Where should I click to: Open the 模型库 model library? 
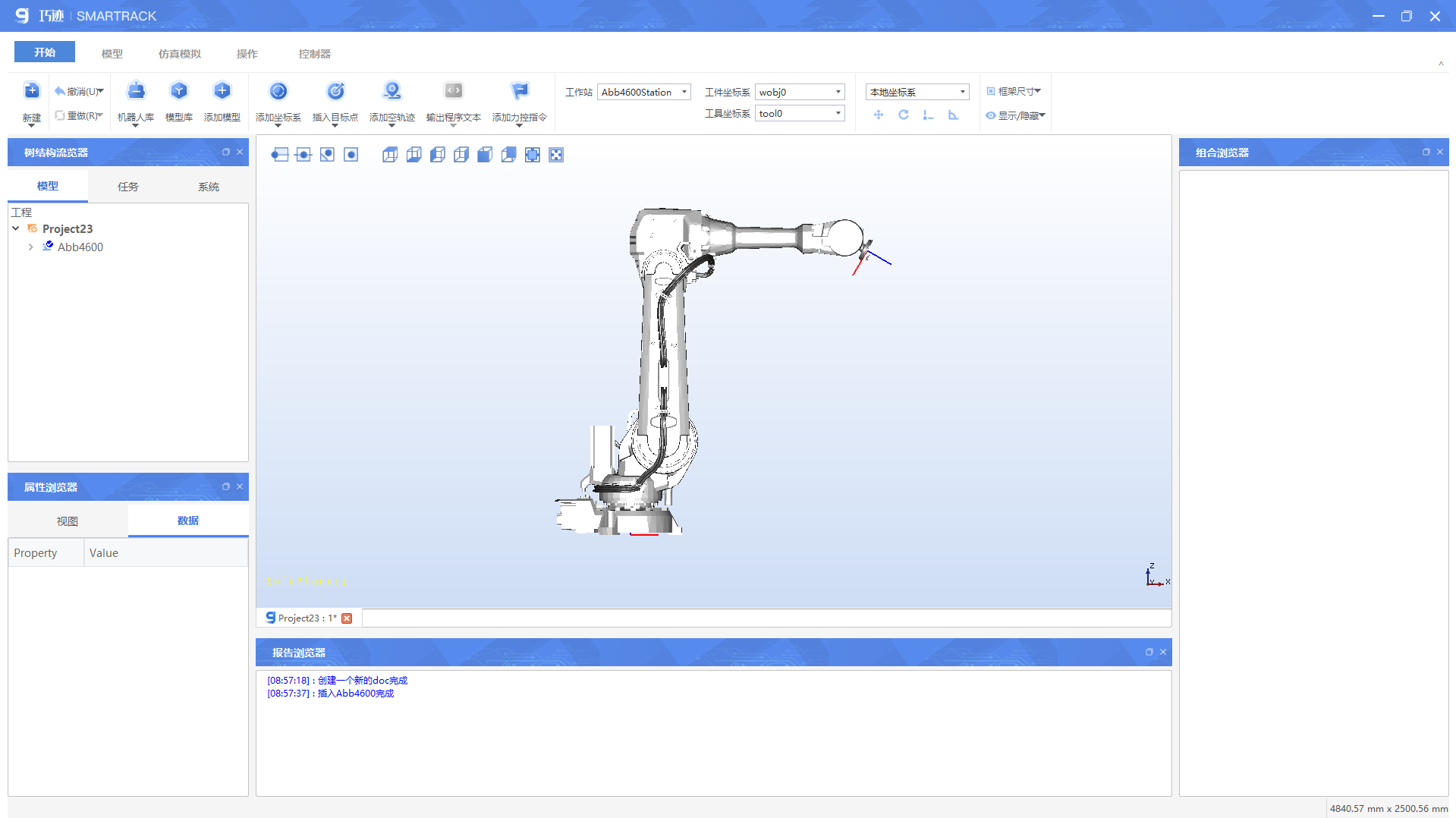[178, 91]
